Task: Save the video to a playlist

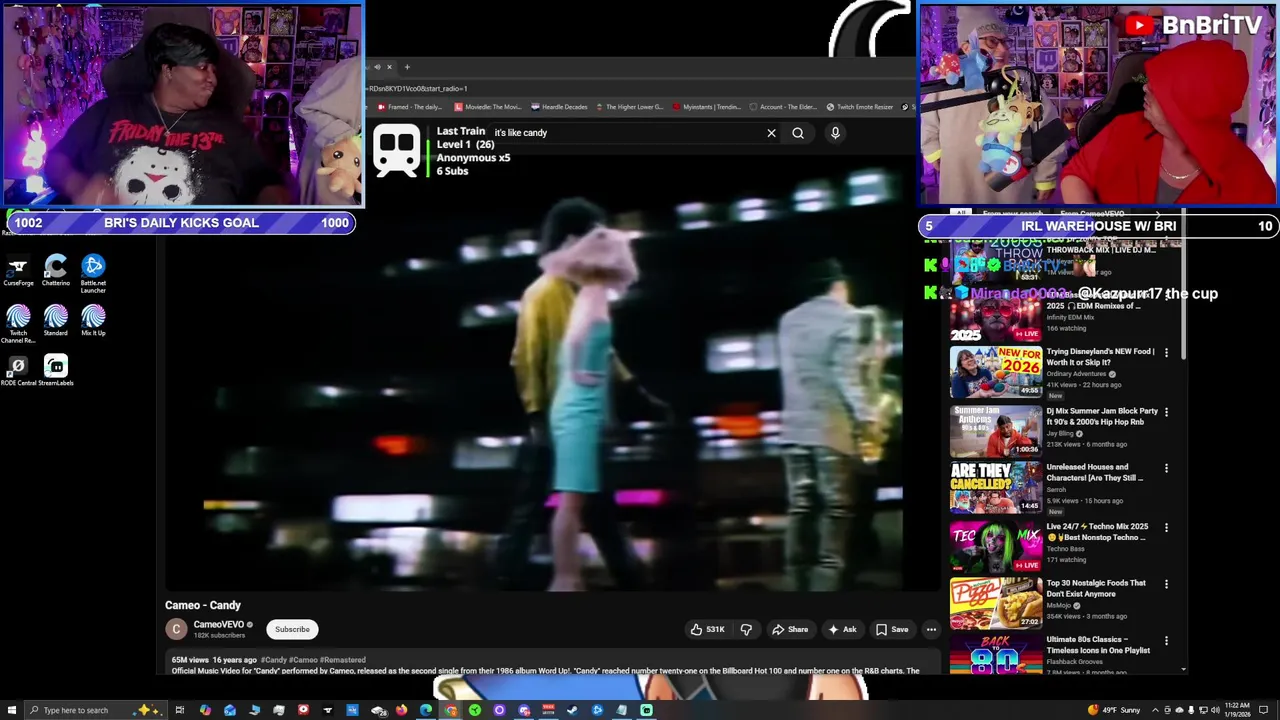Action: [892, 630]
